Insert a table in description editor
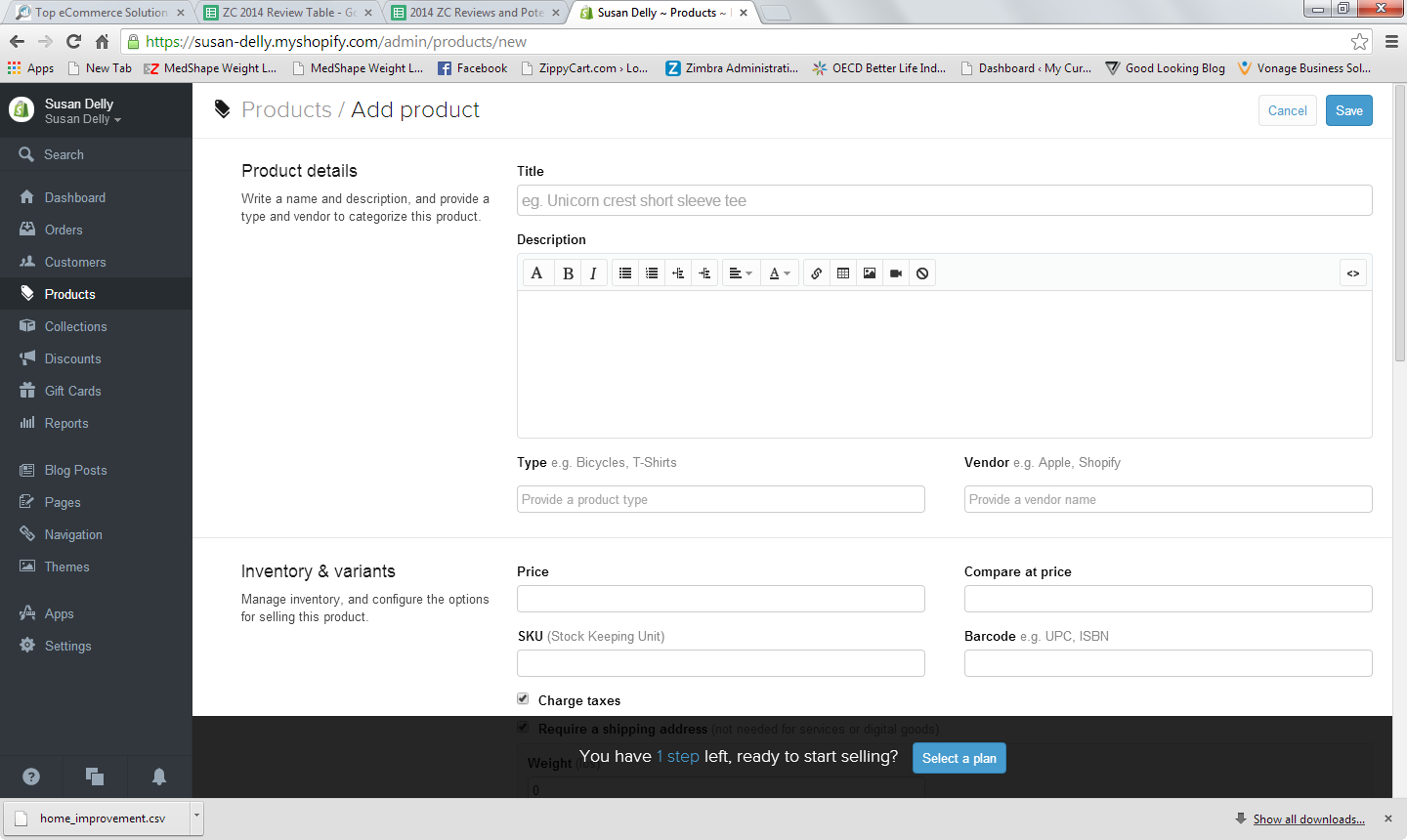This screenshot has height=840, width=1407. (843, 273)
